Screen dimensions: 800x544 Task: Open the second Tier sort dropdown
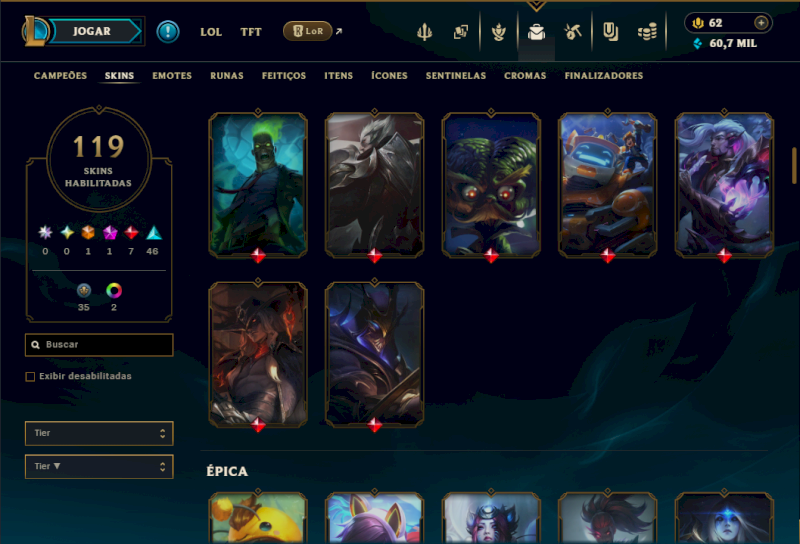tap(99, 466)
